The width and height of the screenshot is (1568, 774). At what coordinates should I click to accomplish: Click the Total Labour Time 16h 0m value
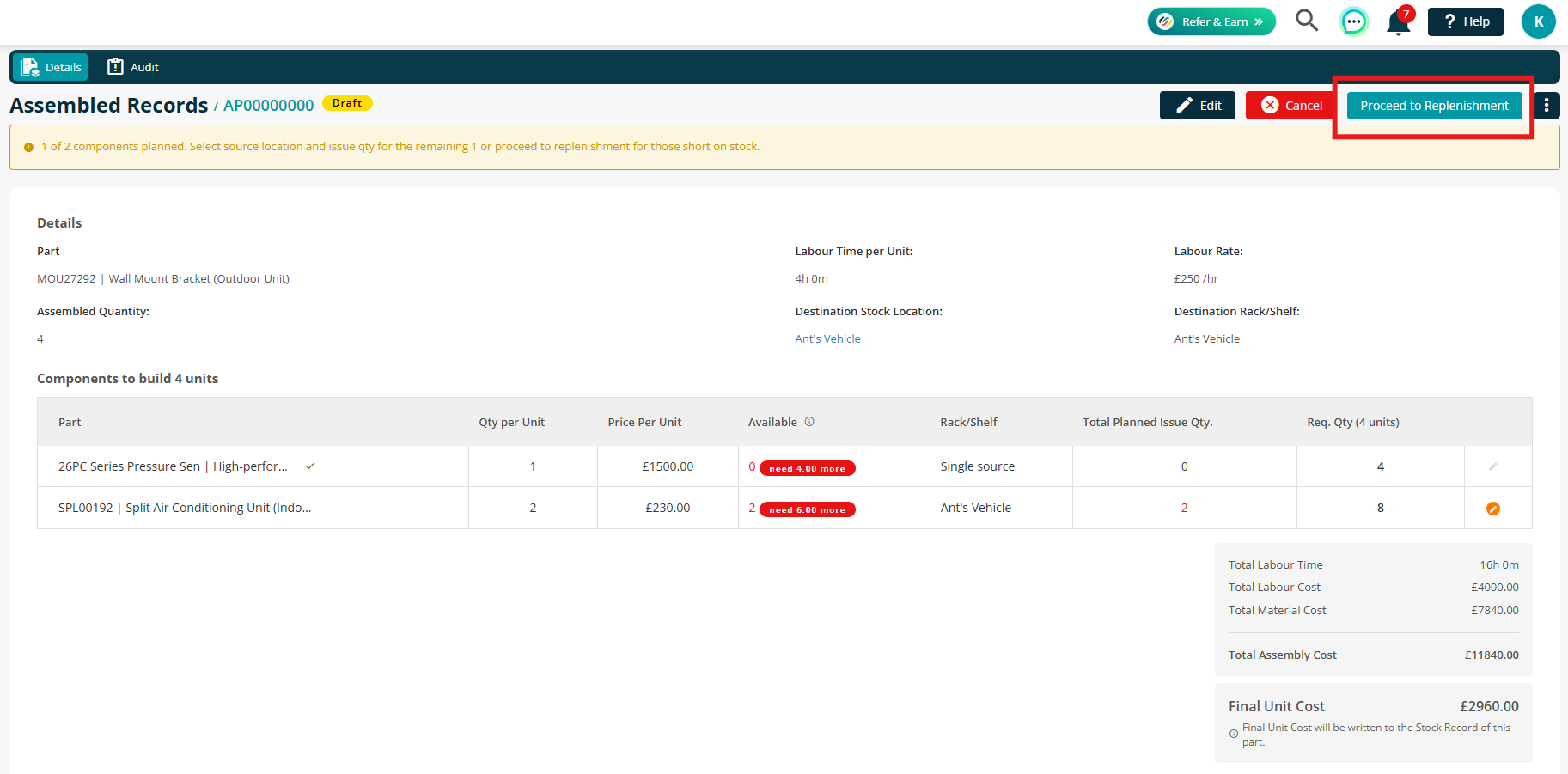(1498, 564)
